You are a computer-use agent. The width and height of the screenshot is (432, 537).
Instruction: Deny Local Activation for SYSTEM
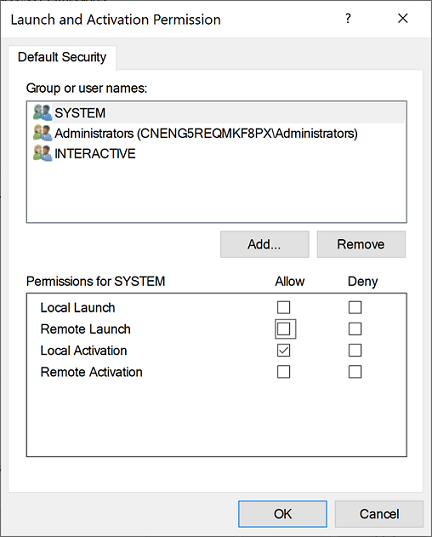355,350
